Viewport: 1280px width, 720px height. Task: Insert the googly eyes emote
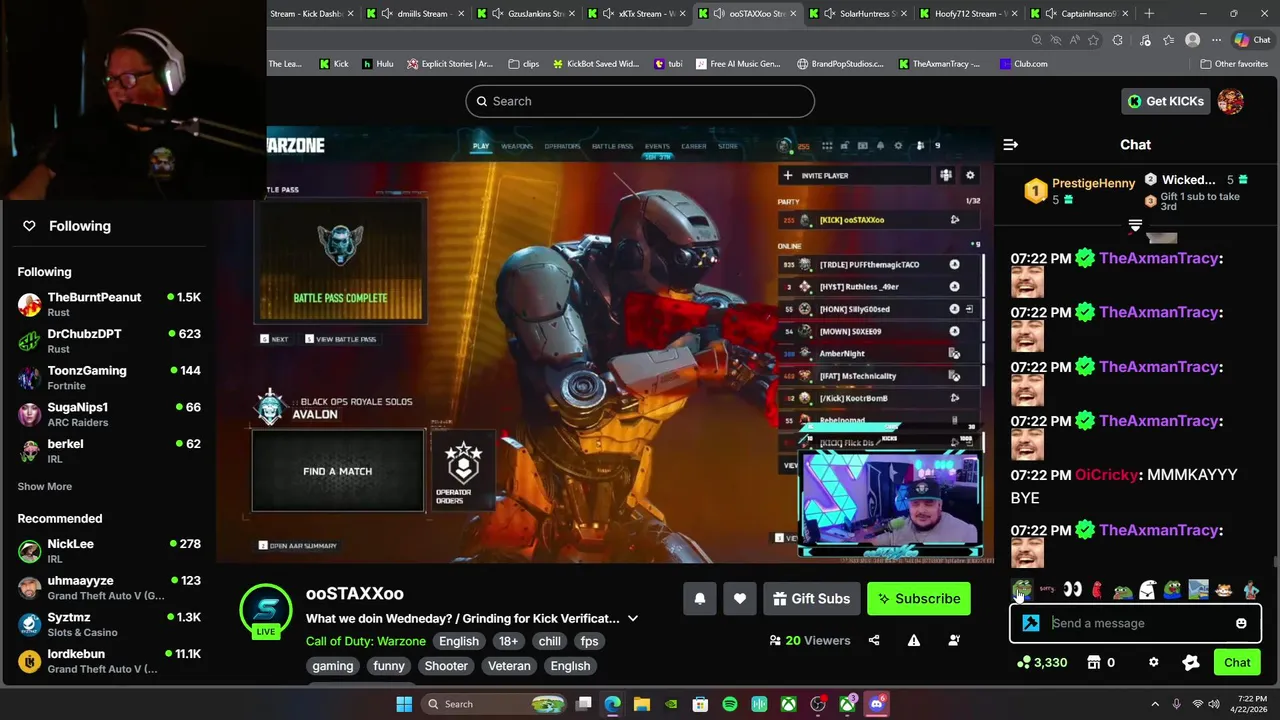pyautogui.click(x=1072, y=589)
